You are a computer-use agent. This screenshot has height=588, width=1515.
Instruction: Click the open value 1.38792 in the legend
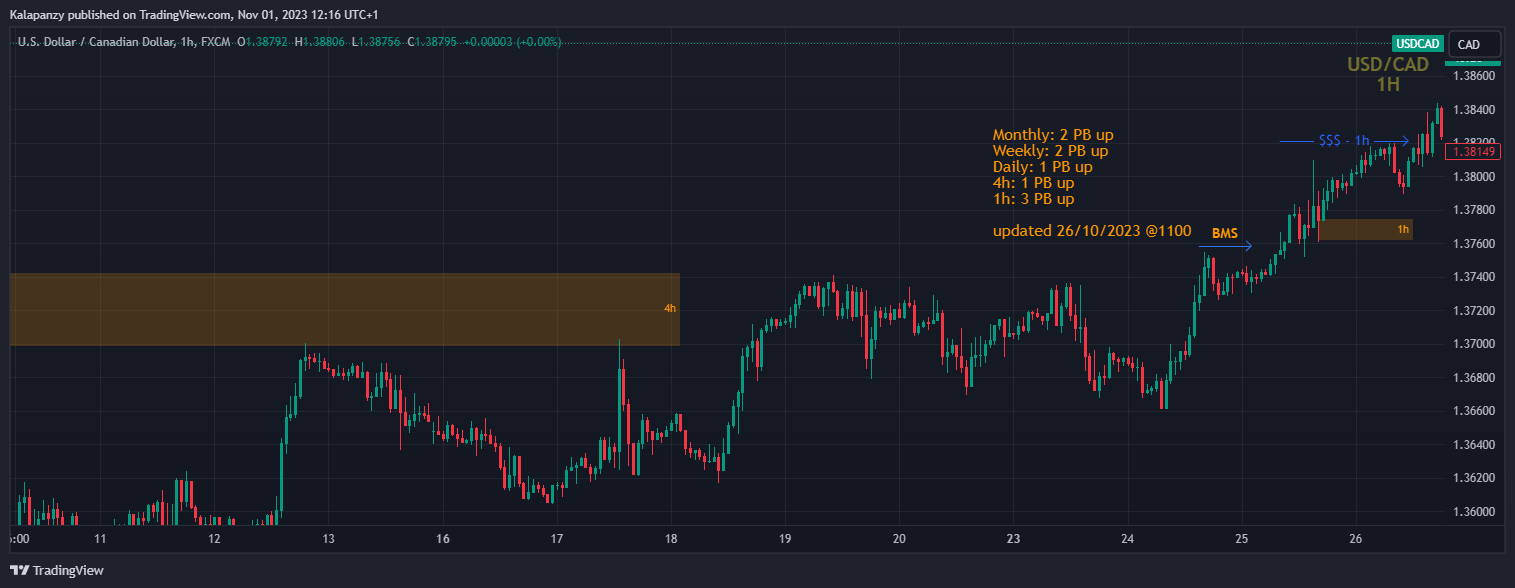coord(267,42)
